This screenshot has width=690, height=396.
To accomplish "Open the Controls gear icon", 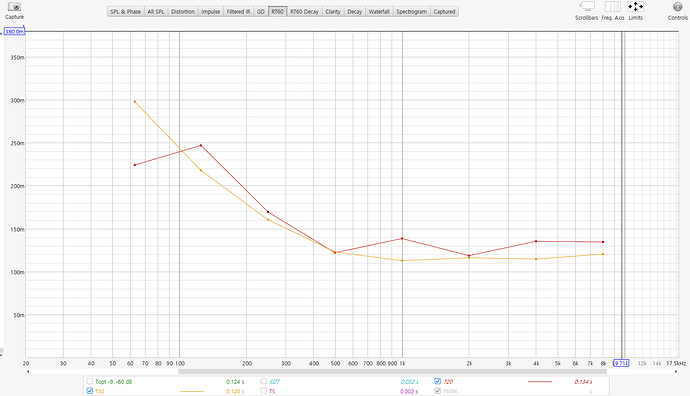I will [677, 7].
